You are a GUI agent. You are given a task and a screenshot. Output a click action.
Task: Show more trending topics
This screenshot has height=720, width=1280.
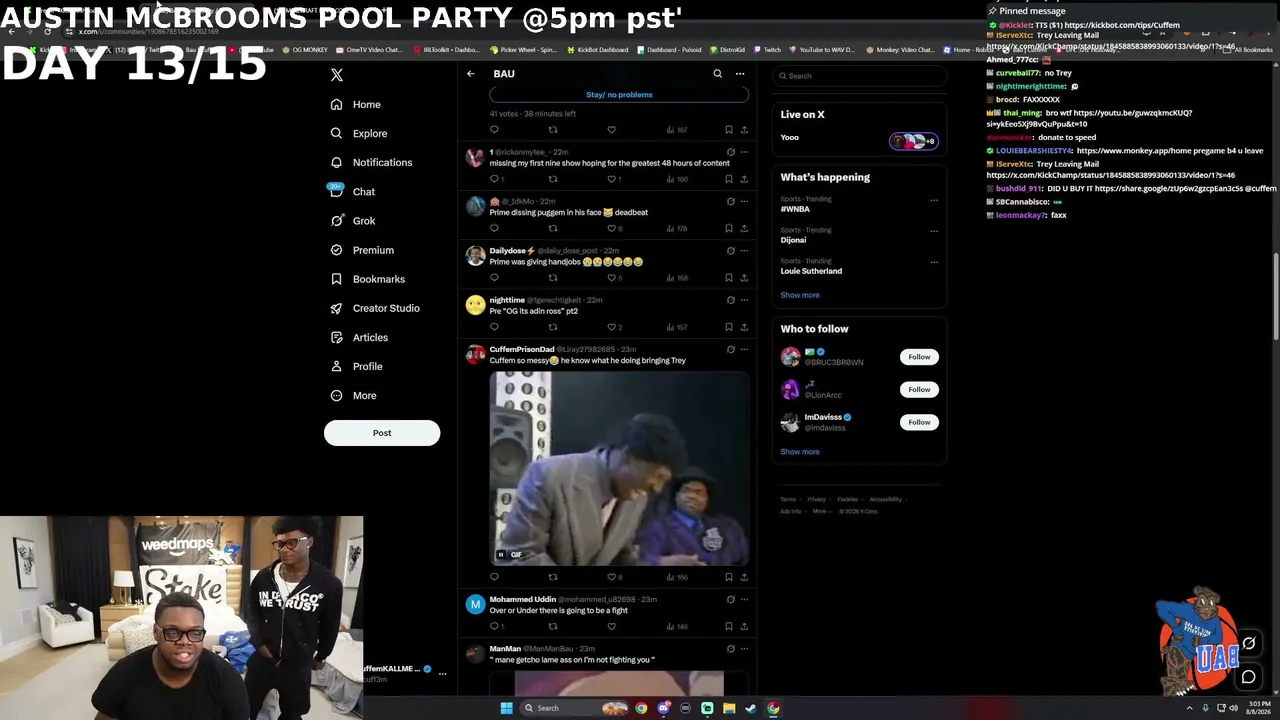pos(800,295)
